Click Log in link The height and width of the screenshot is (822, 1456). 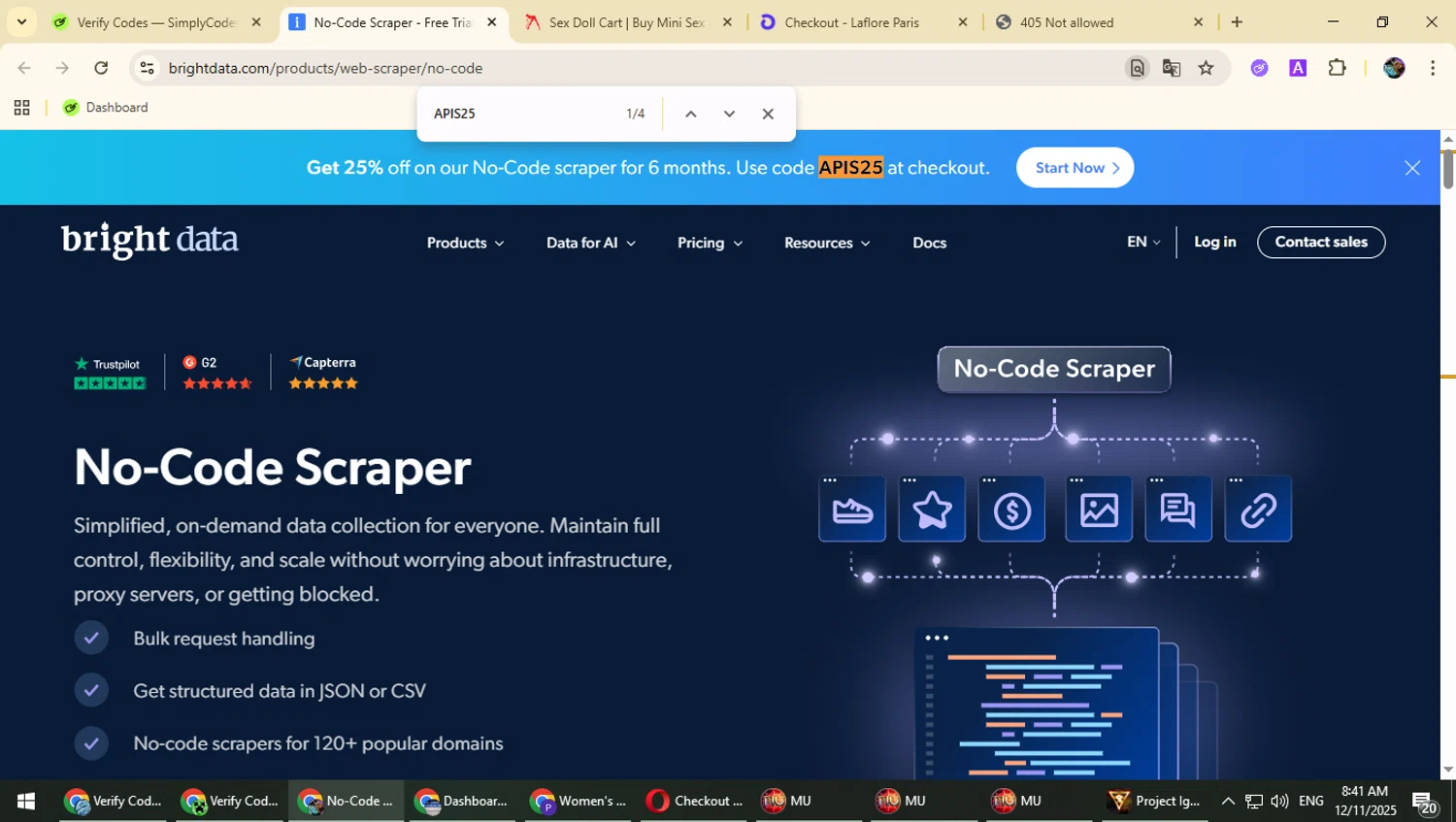(x=1214, y=242)
